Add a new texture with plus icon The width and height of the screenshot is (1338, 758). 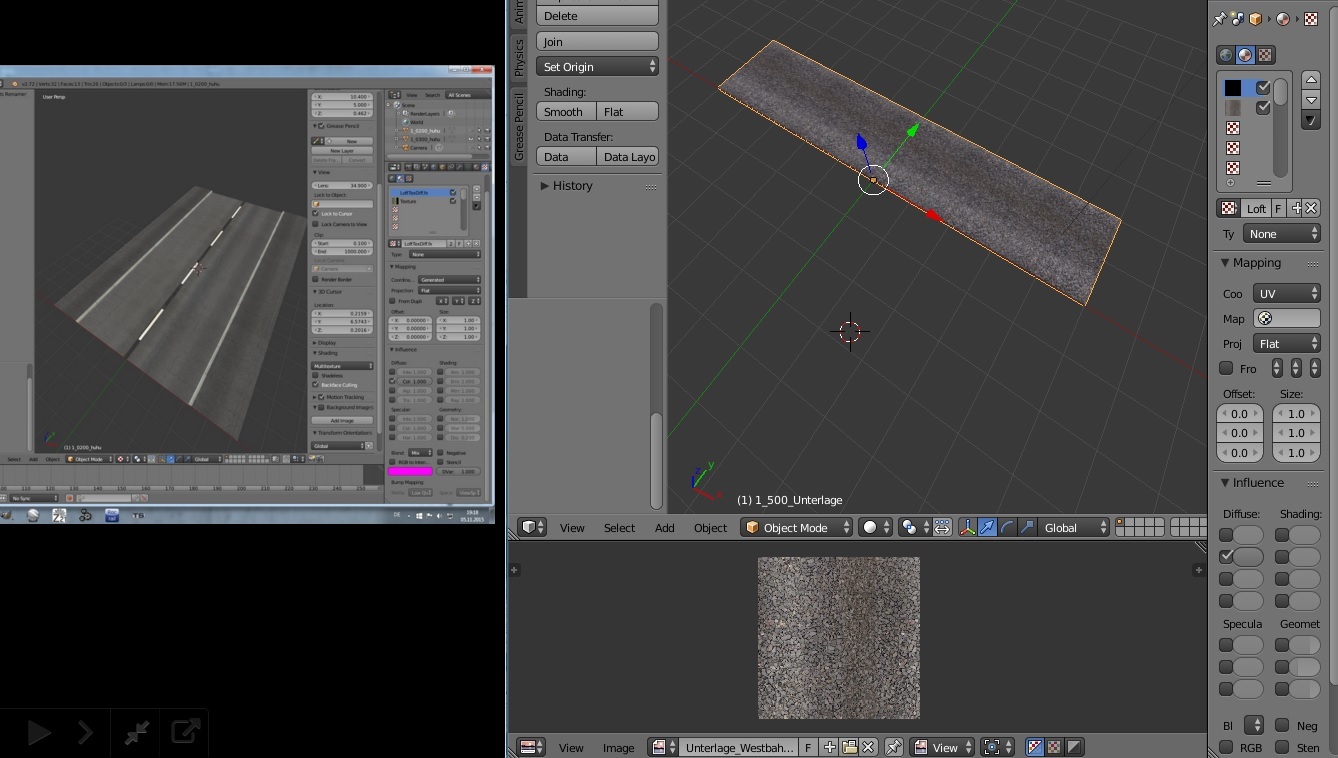pos(1296,208)
